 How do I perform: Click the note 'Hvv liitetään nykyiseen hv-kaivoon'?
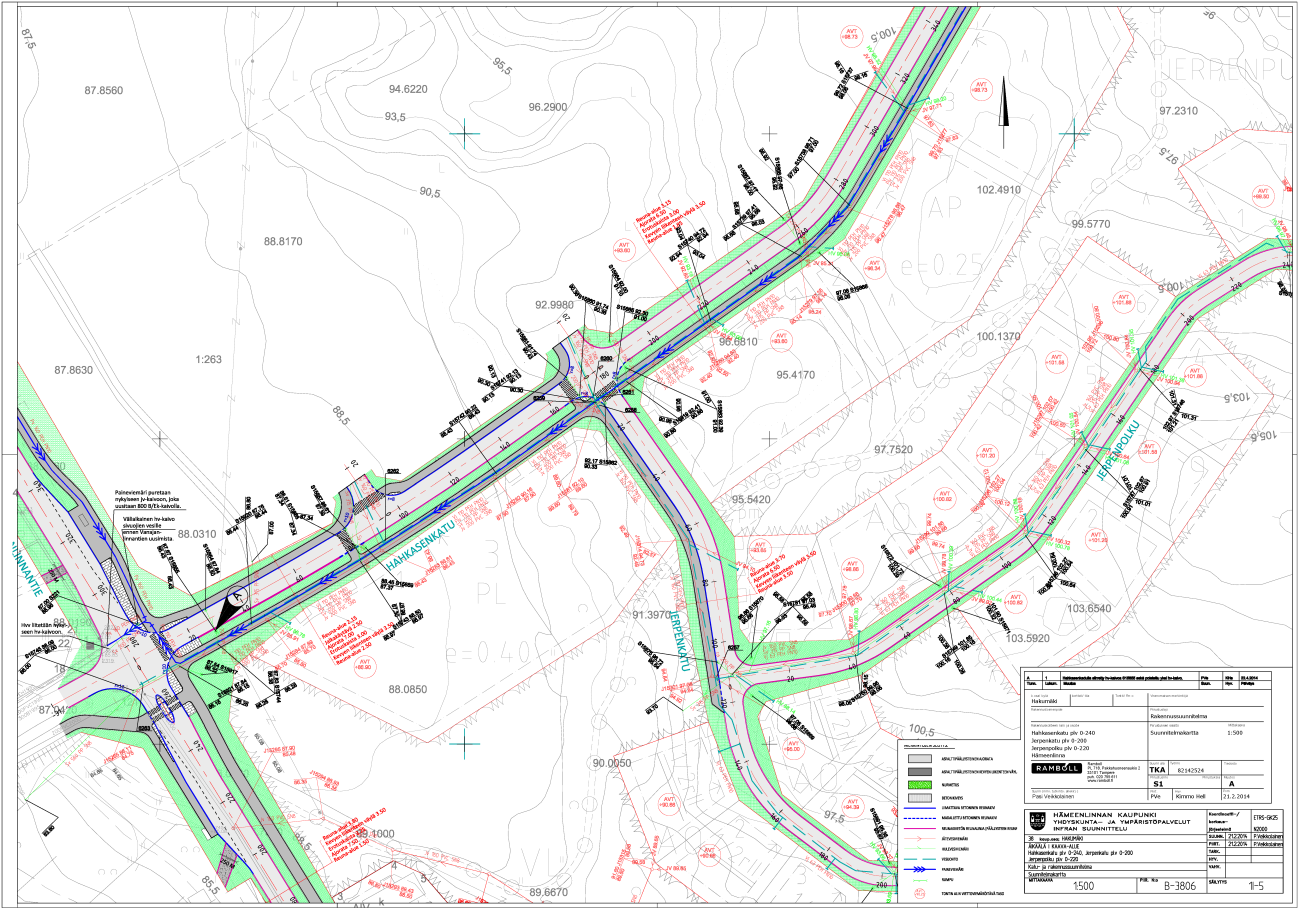pyautogui.click(x=41, y=630)
